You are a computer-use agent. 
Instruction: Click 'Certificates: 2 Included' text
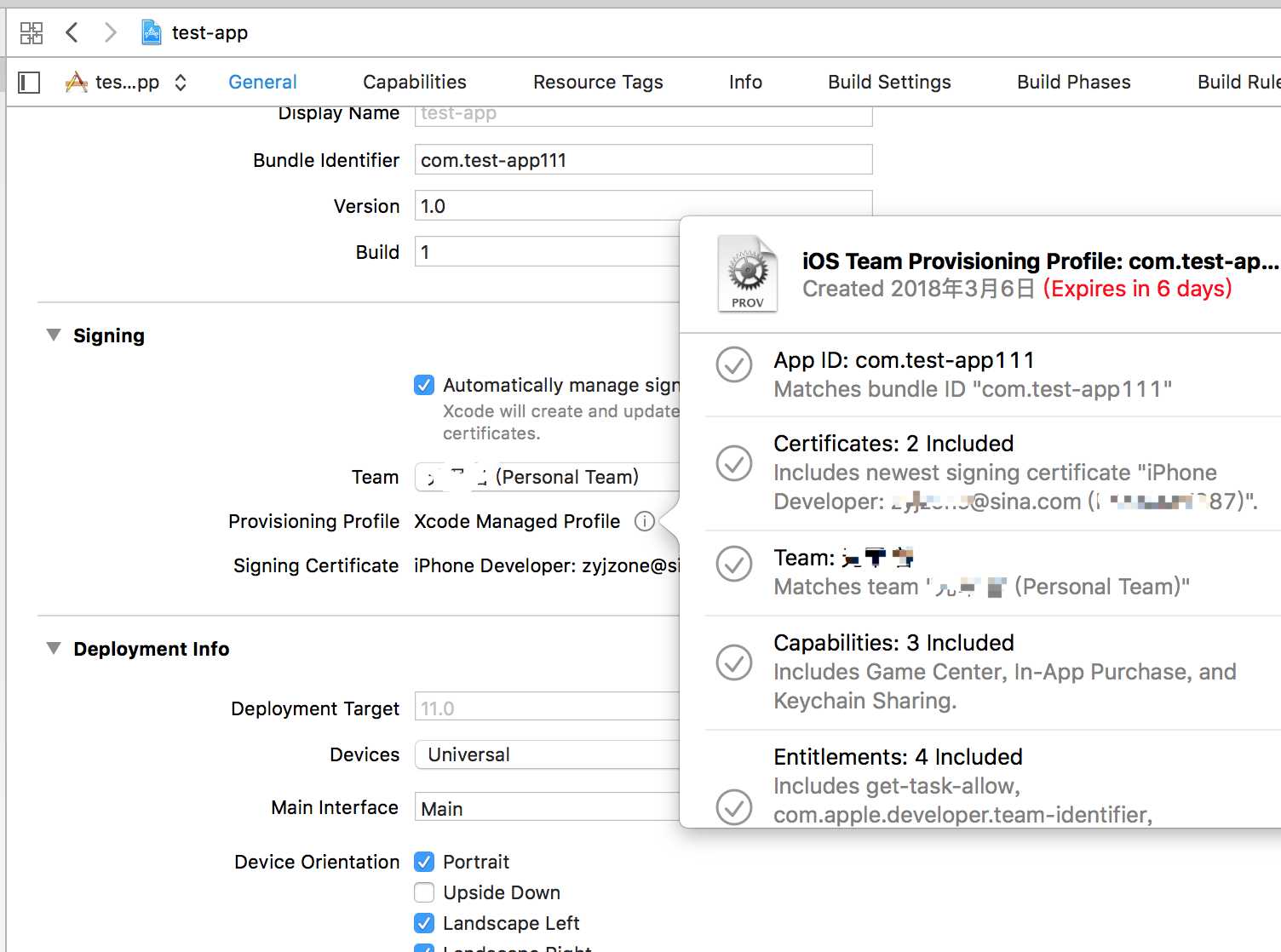point(893,444)
